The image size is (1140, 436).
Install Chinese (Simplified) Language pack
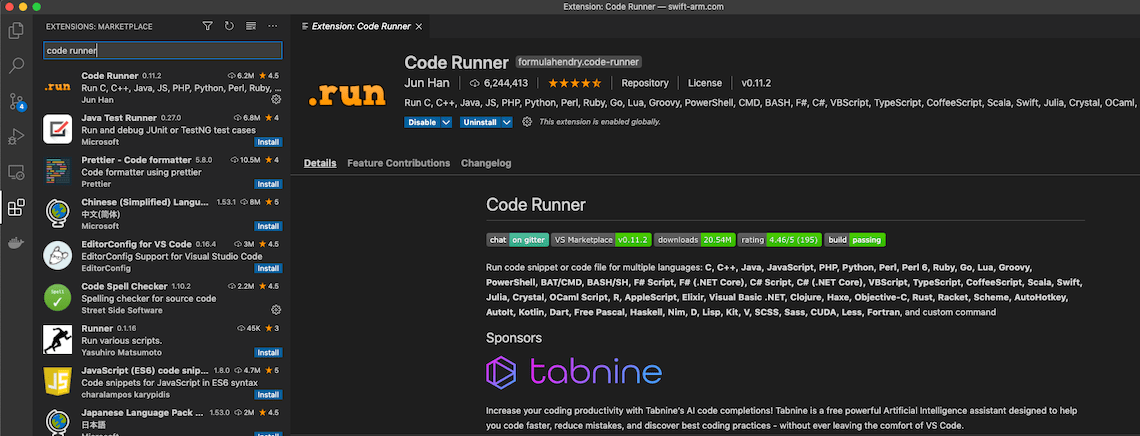(268, 226)
